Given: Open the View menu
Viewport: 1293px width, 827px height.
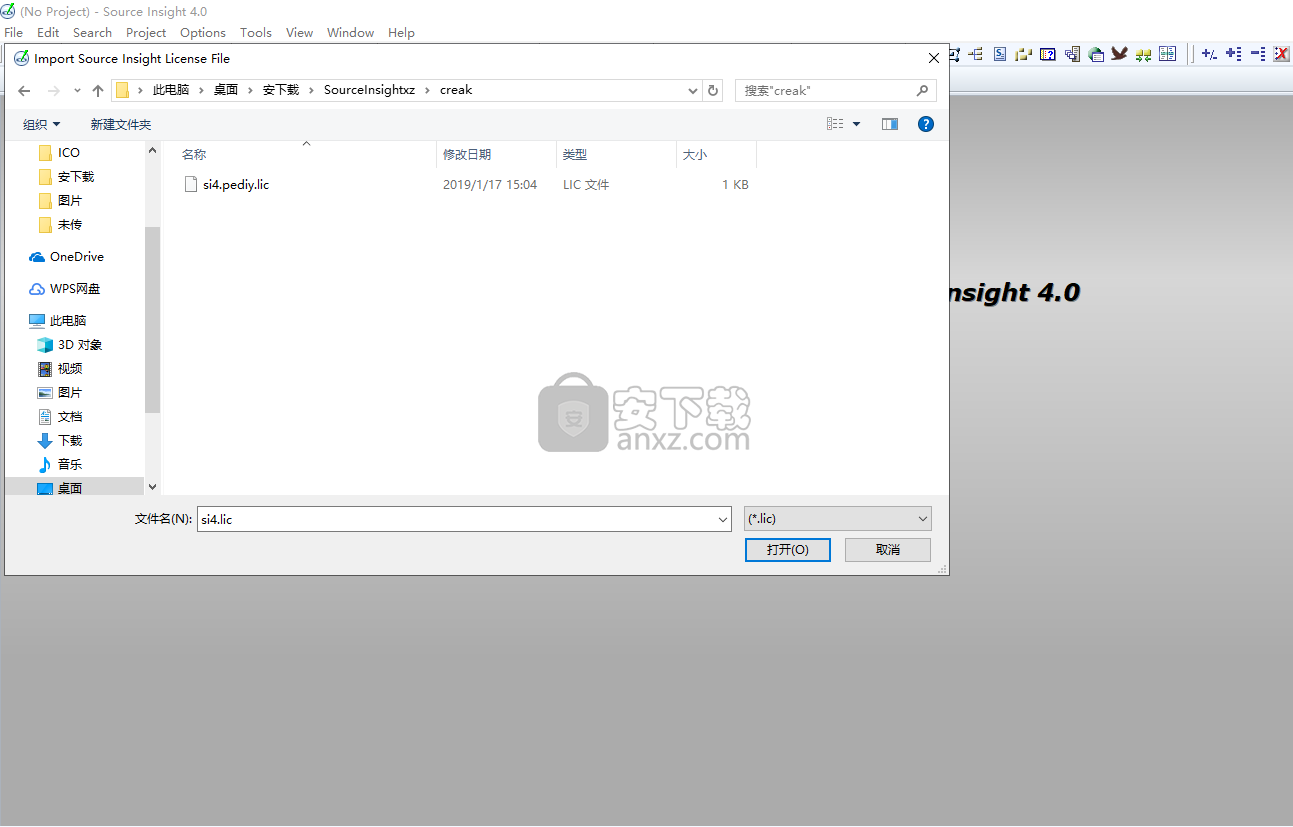Looking at the screenshot, I should [300, 32].
